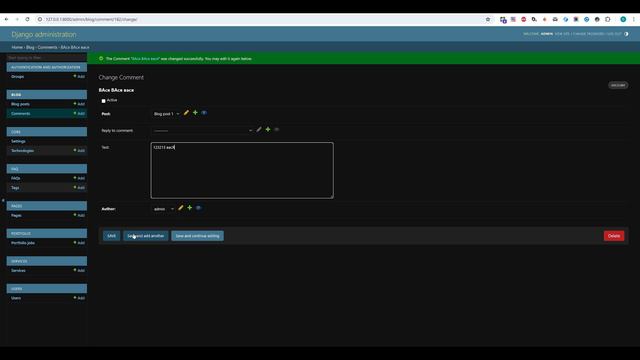Click the pencil icon beside the Author dropdown

click(x=180, y=208)
